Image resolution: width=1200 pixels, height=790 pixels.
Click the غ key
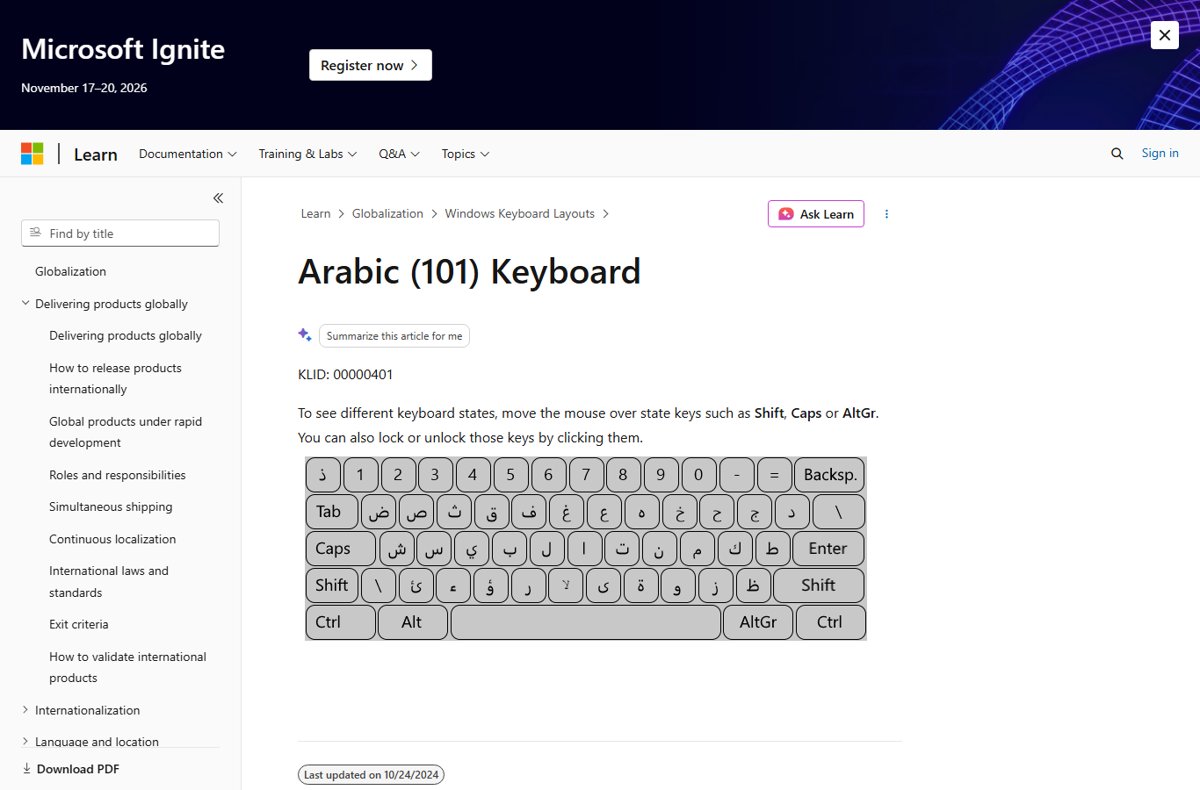(x=566, y=511)
